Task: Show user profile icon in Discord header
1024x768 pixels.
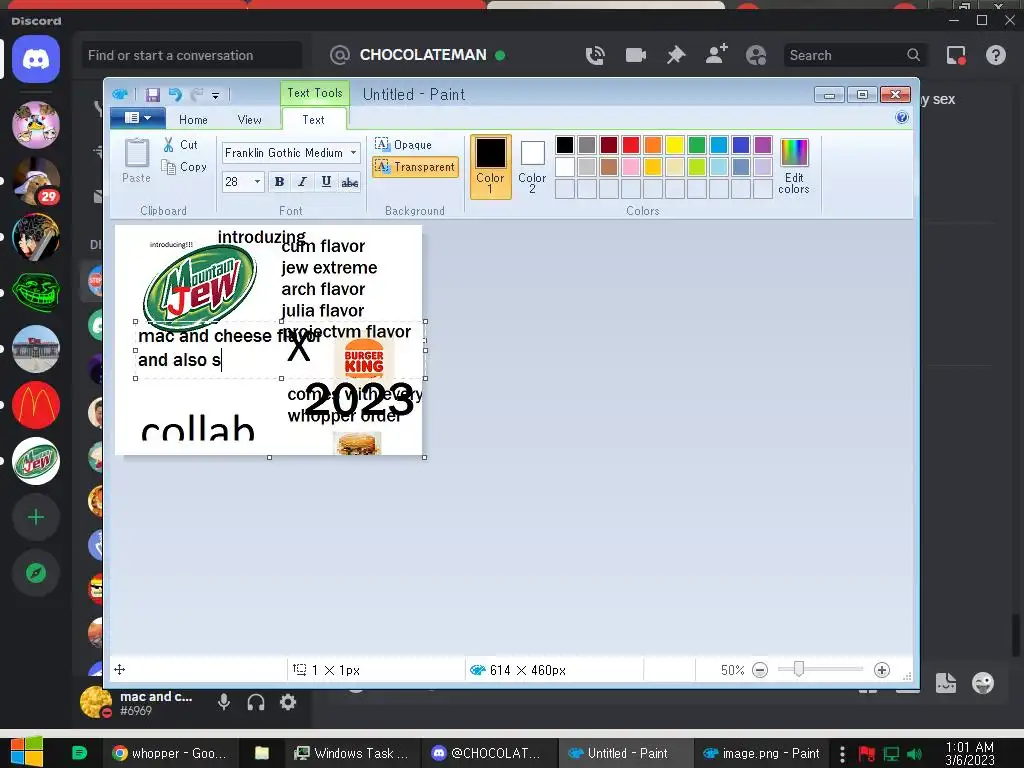Action: pos(756,56)
